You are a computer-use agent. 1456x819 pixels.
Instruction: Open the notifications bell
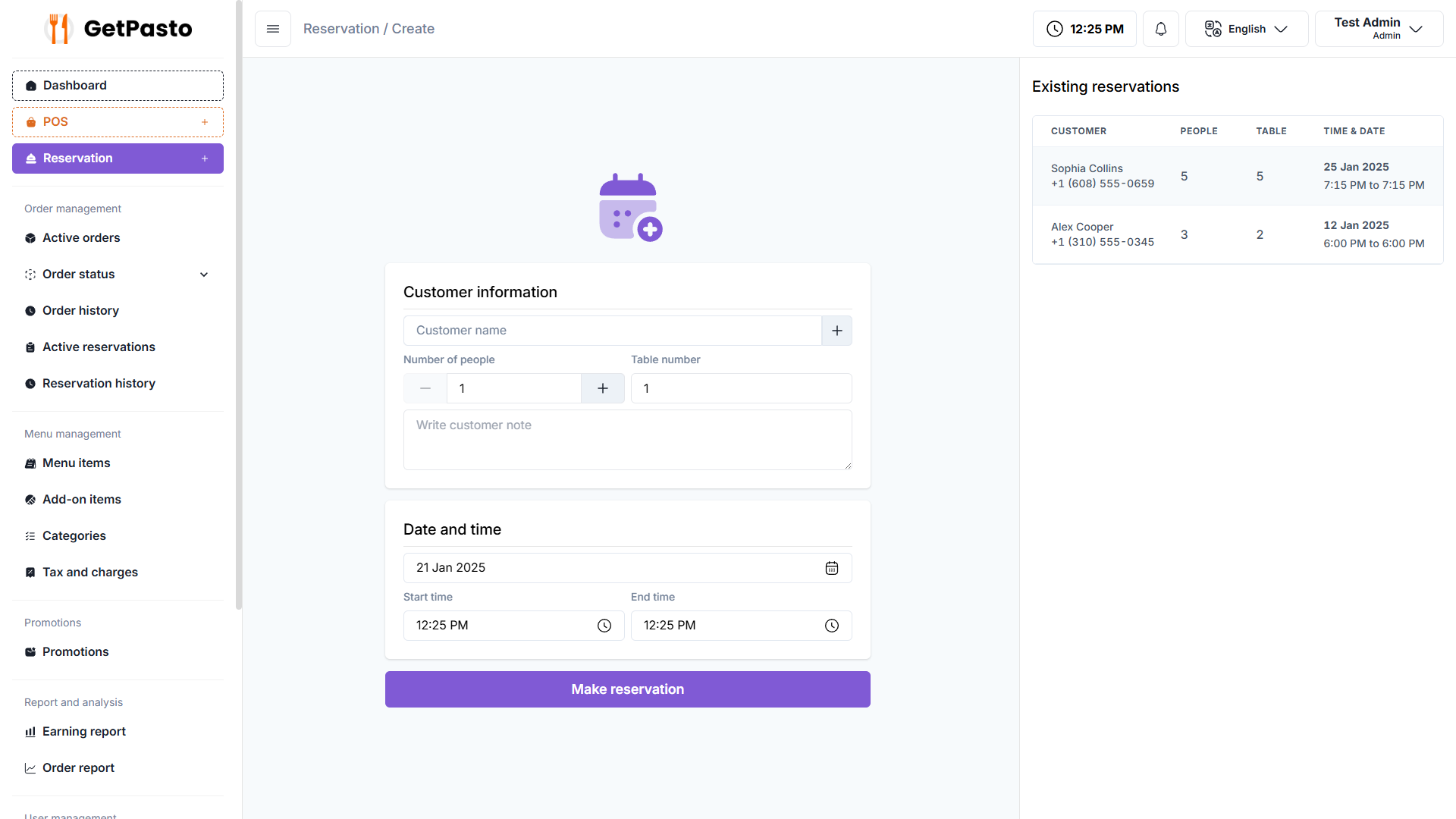(1160, 29)
